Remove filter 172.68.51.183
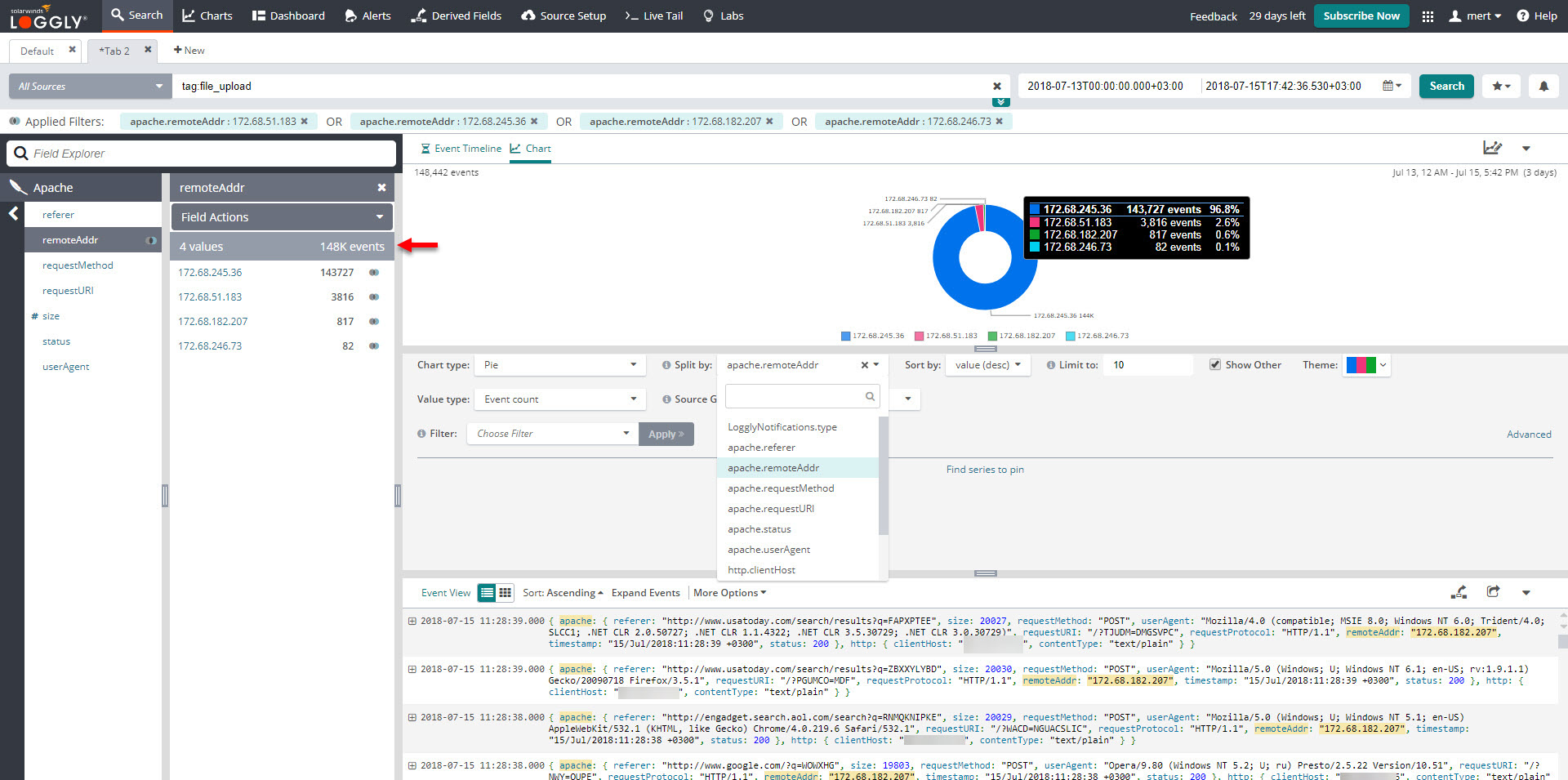 point(305,121)
